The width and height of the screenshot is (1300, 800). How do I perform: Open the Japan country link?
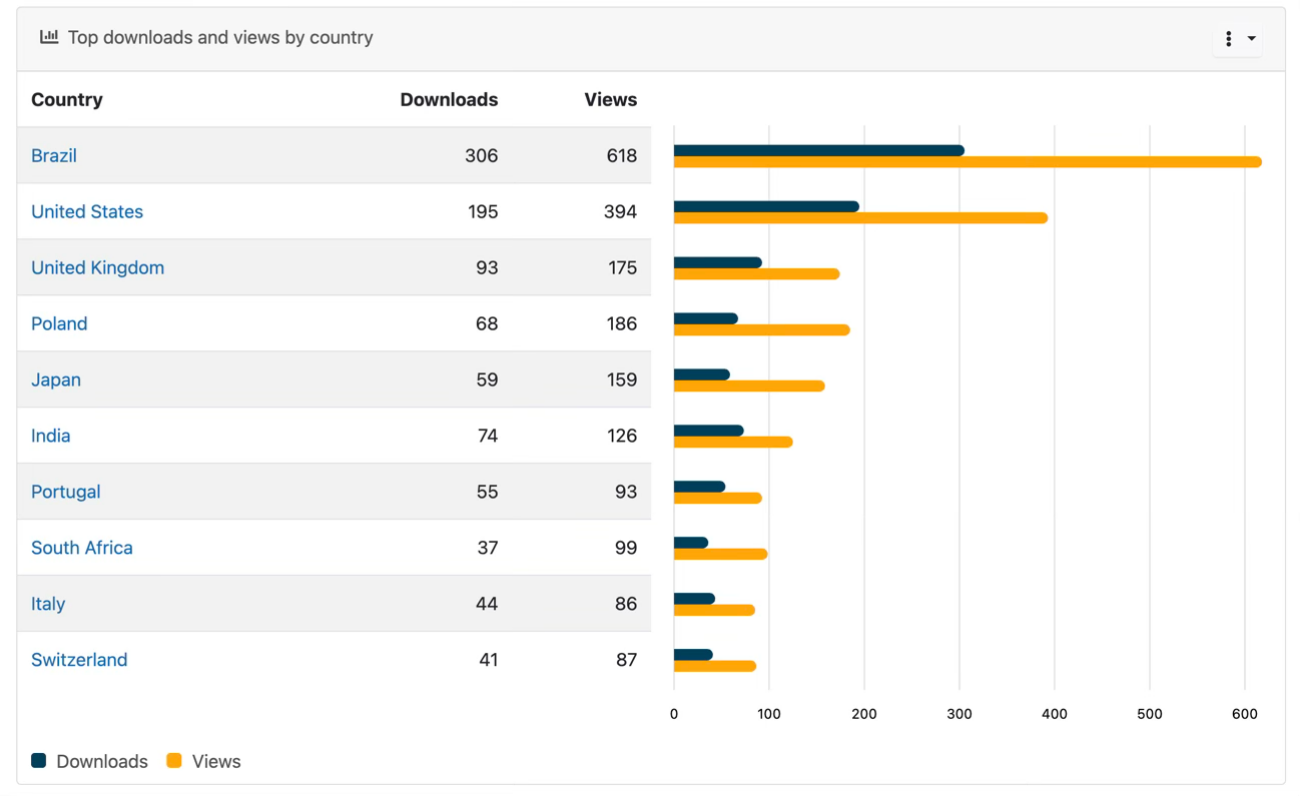coord(56,380)
